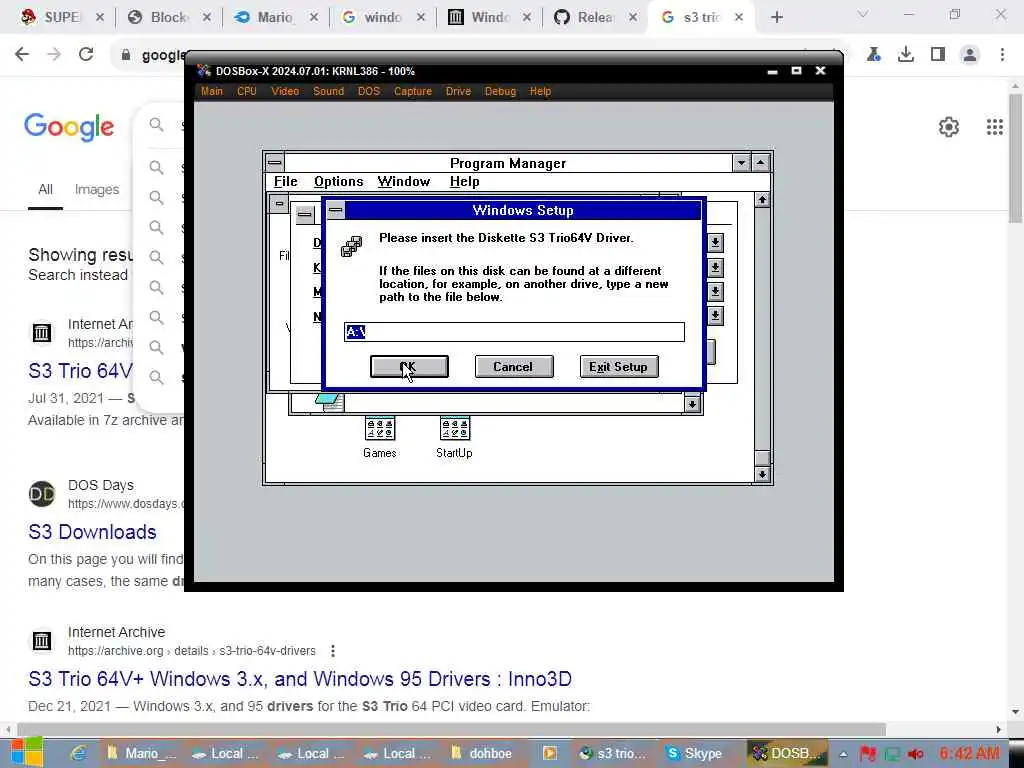Open Skype from the taskbar
This screenshot has width=1024, height=768.
(x=694, y=753)
